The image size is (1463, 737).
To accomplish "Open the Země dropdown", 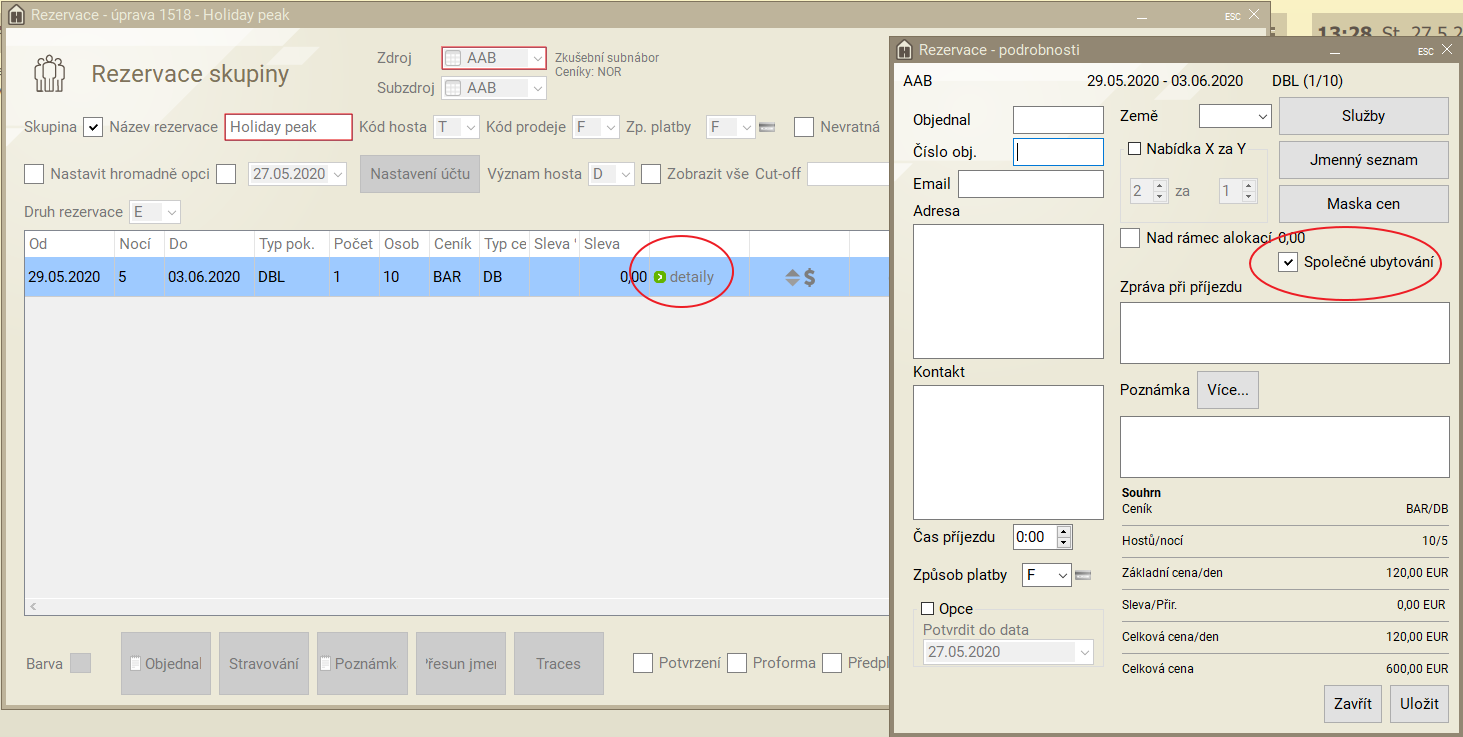I will click(x=1234, y=118).
